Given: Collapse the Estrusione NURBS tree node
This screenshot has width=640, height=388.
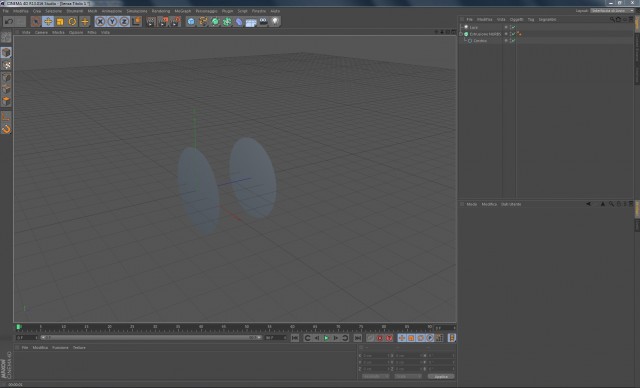Looking at the screenshot, I should pos(462,34).
